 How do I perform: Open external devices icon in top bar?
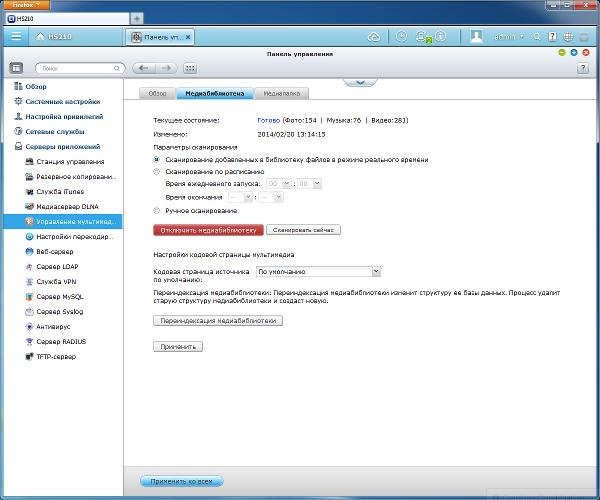coord(422,37)
